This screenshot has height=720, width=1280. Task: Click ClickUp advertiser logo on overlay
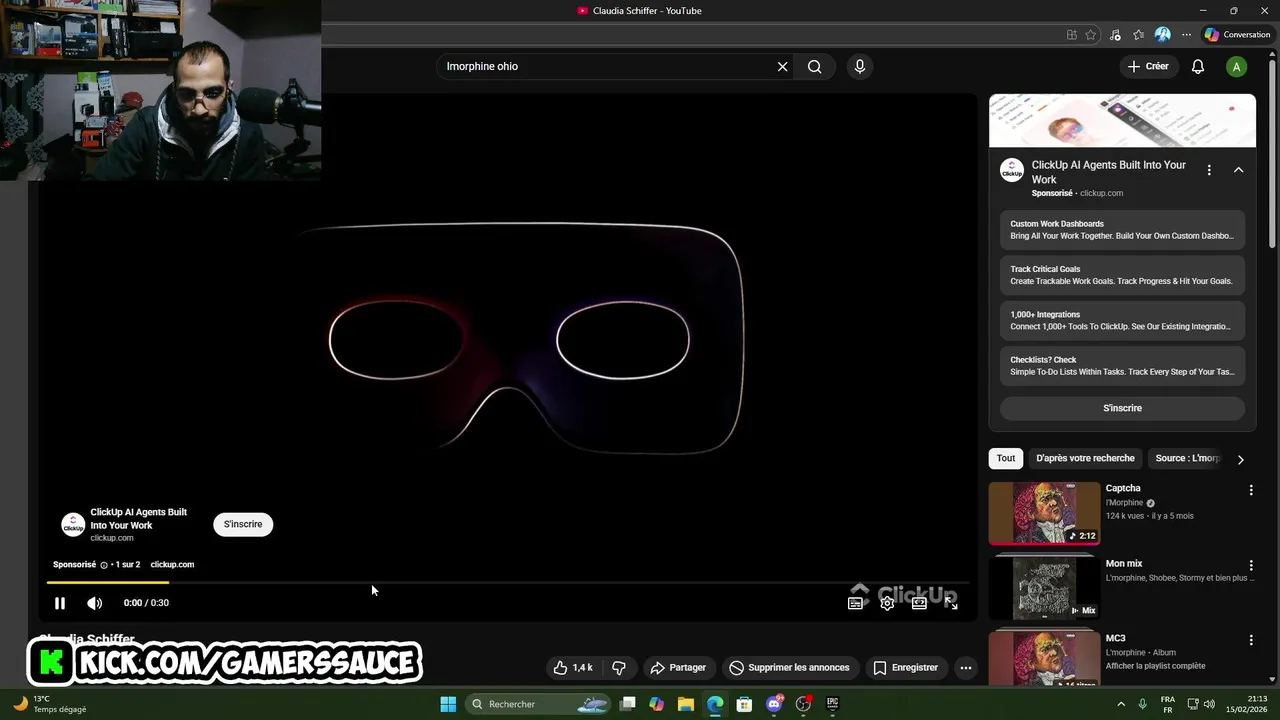tap(73, 525)
